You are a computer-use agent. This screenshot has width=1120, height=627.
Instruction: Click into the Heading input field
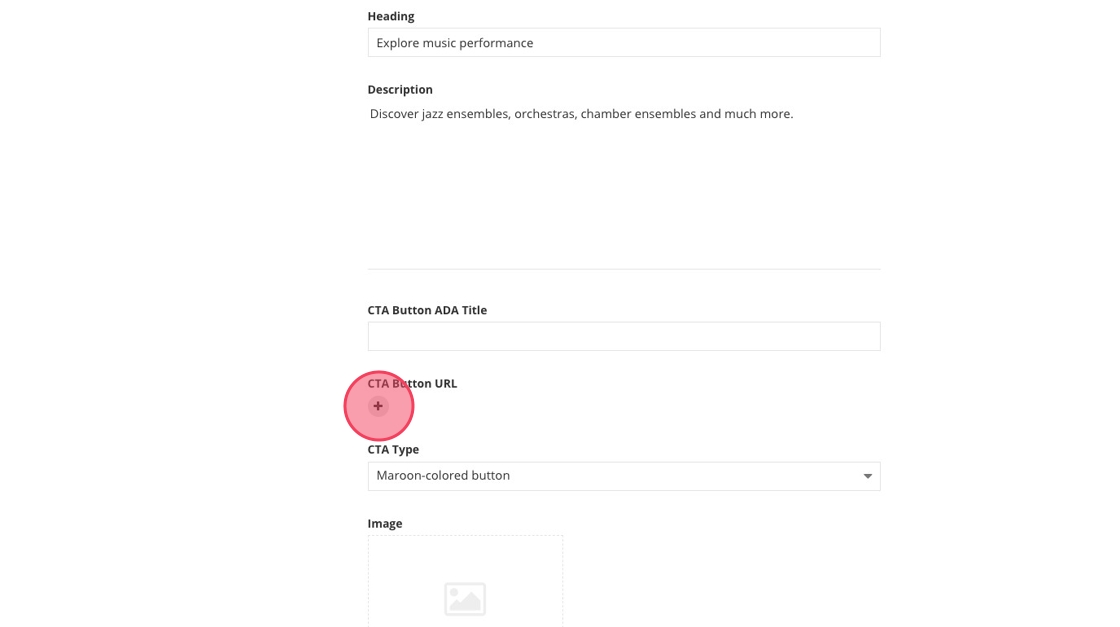click(x=700, y=43)
